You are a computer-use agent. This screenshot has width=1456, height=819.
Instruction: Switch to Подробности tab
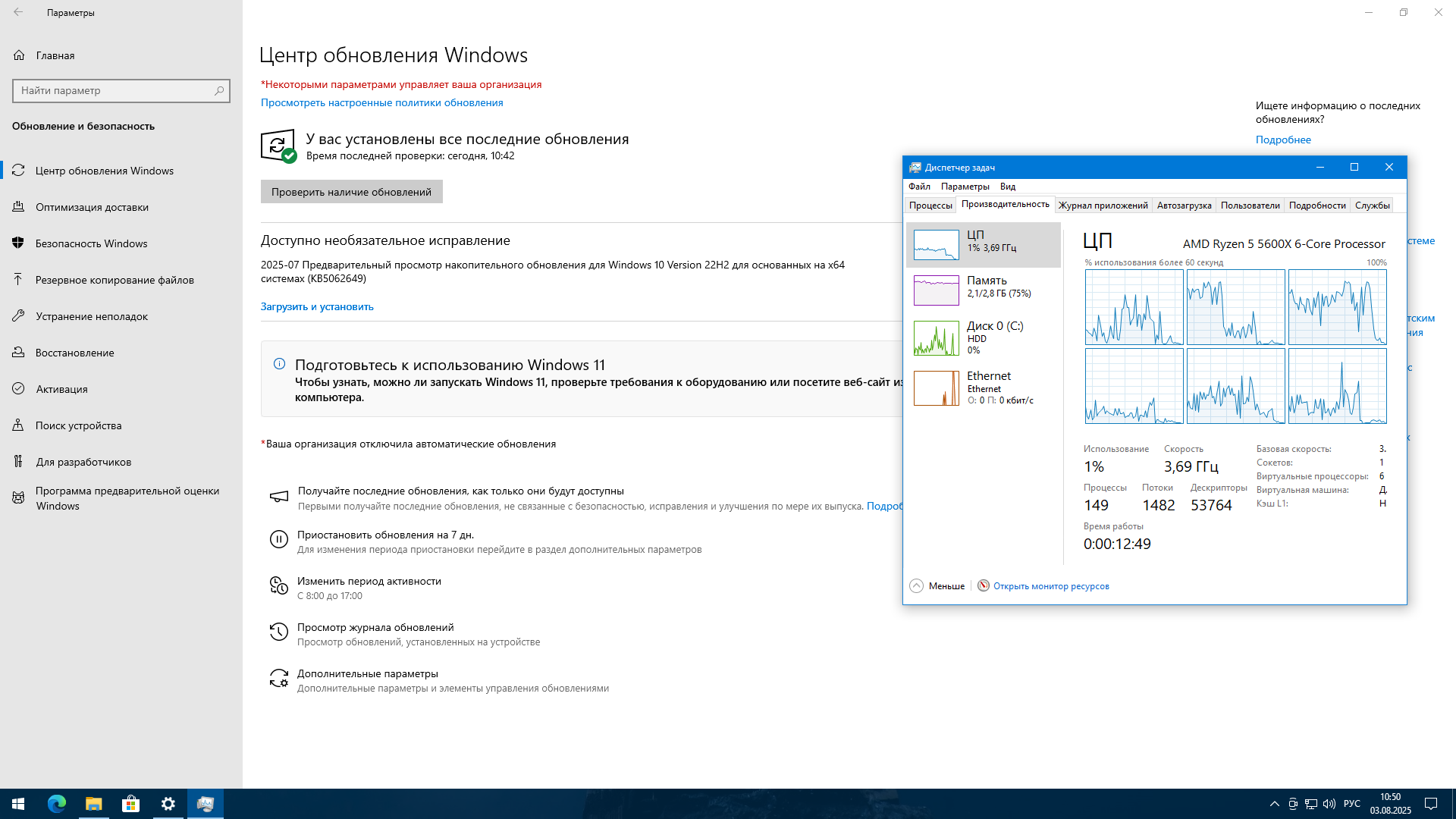(x=1317, y=206)
